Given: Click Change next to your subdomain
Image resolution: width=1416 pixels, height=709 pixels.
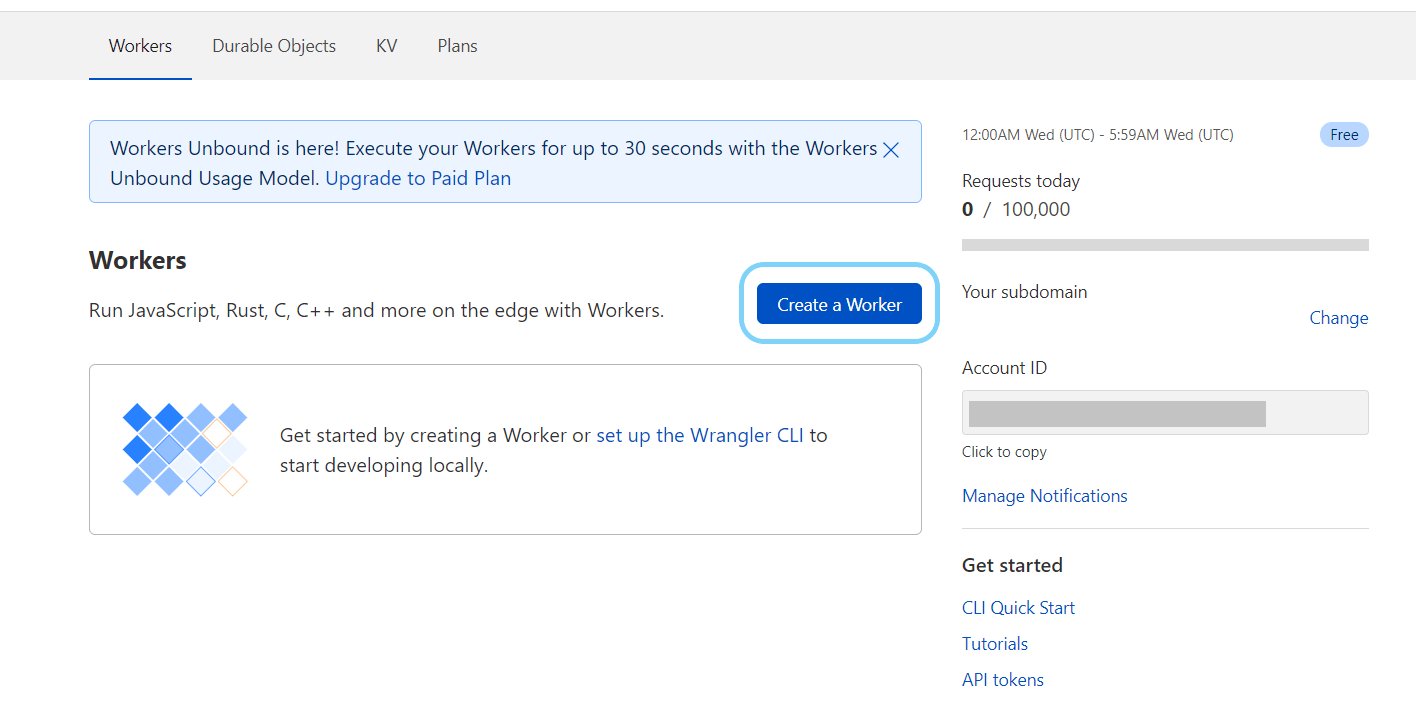Looking at the screenshot, I should 1338,318.
